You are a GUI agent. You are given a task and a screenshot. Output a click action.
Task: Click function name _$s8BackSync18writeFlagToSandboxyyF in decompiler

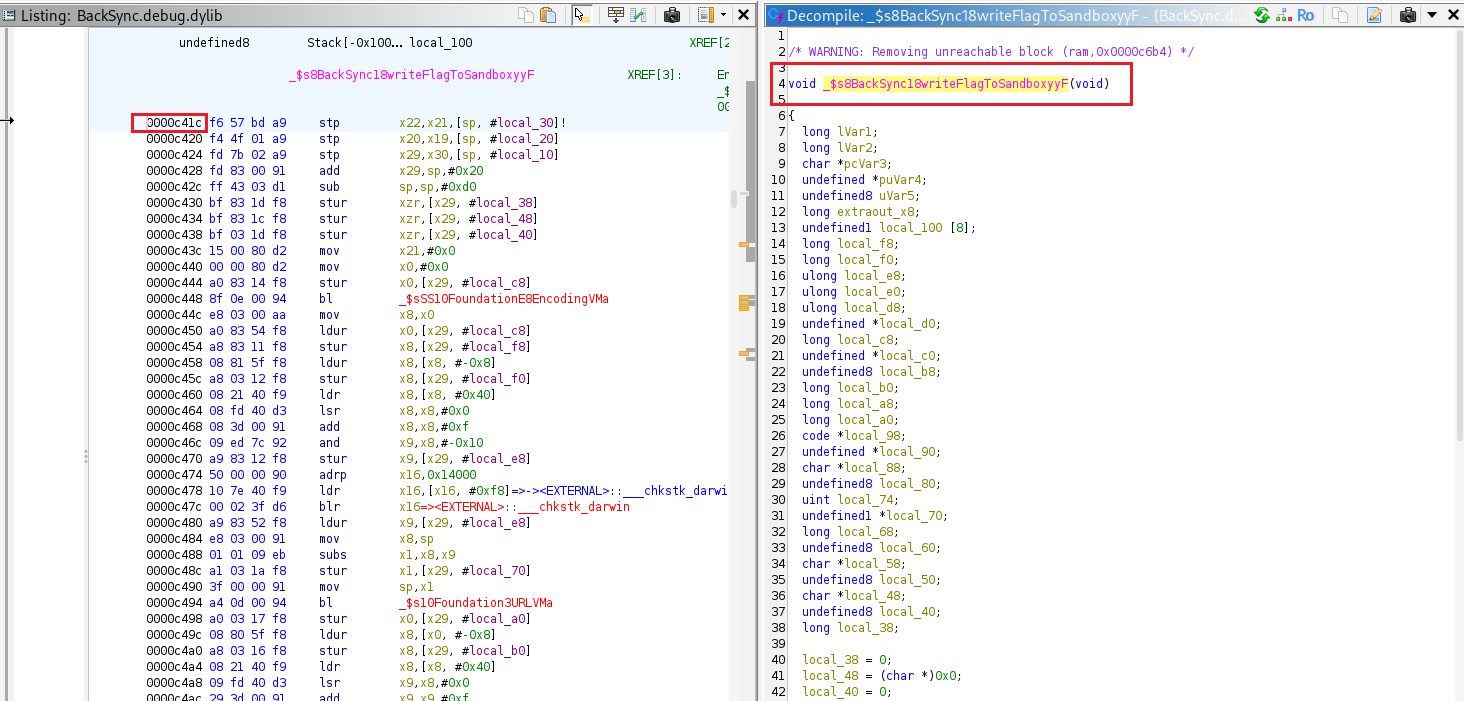click(945, 84)
